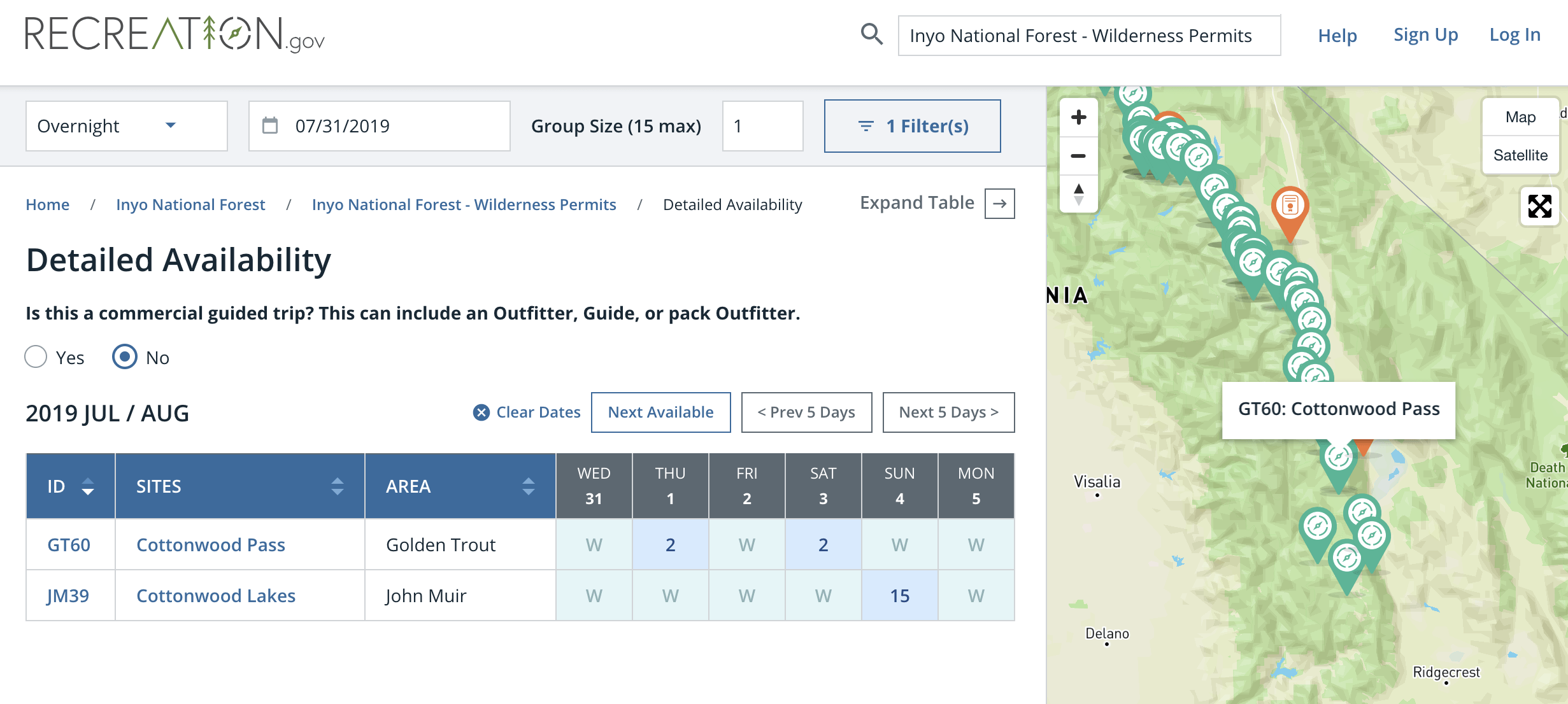Switch map to Satellite view
The image size is (1568, 704).
tap(1520, 155)
